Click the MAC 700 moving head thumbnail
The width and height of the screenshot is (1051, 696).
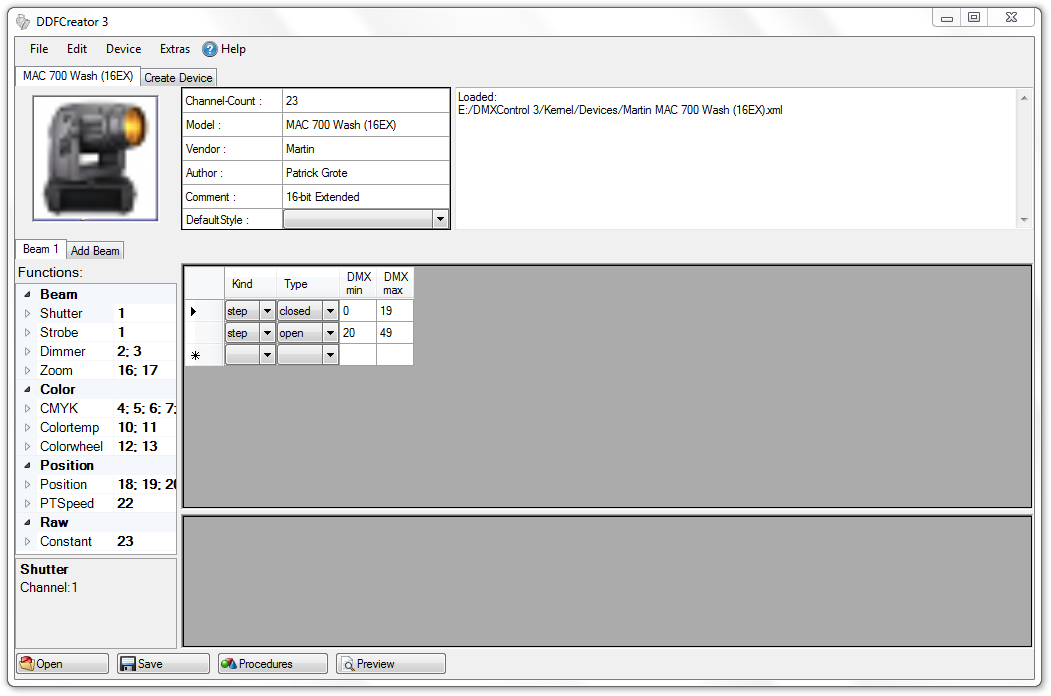tap(95, 157)
